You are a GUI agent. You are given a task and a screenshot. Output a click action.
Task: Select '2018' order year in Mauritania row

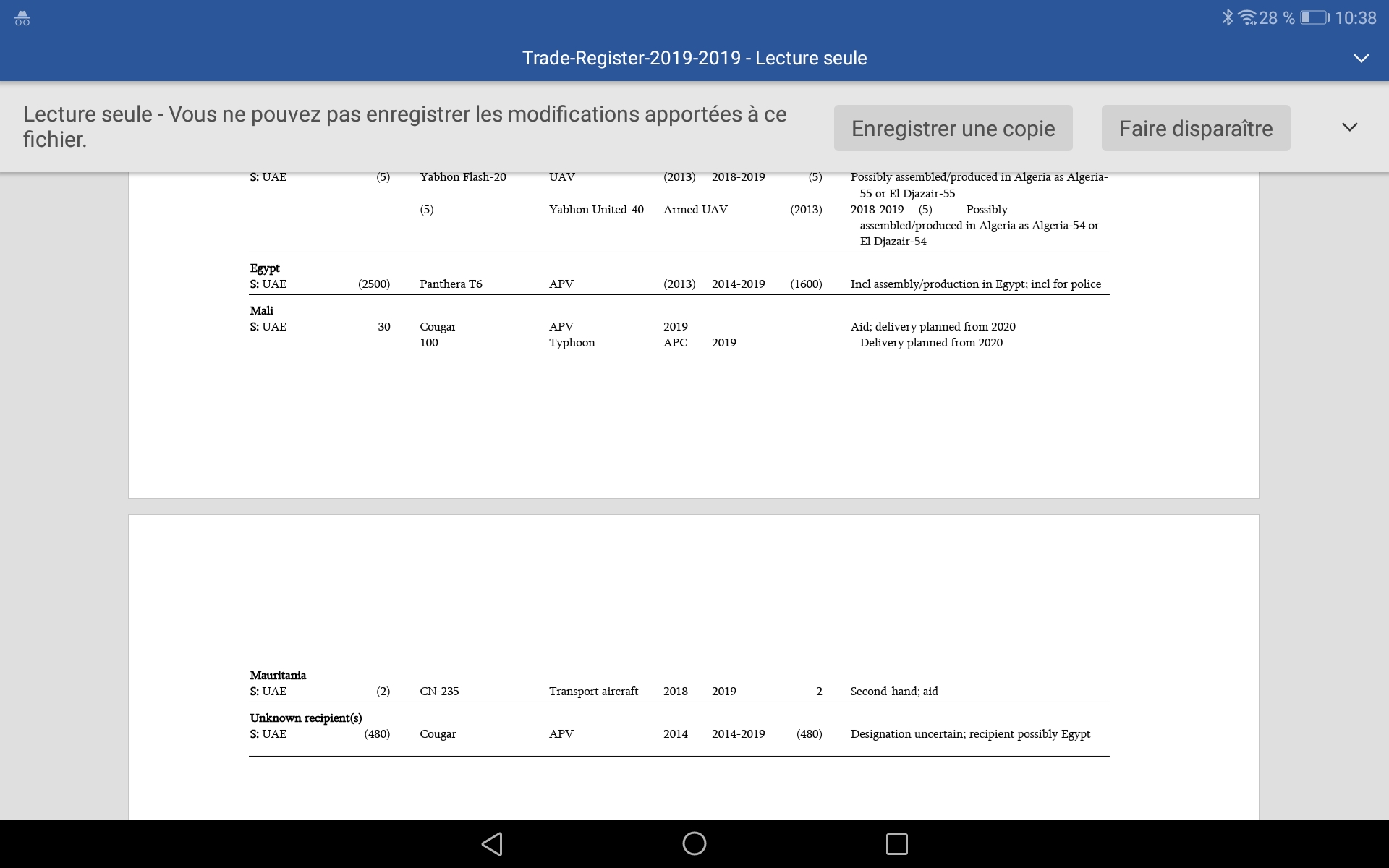coord(675,691)
